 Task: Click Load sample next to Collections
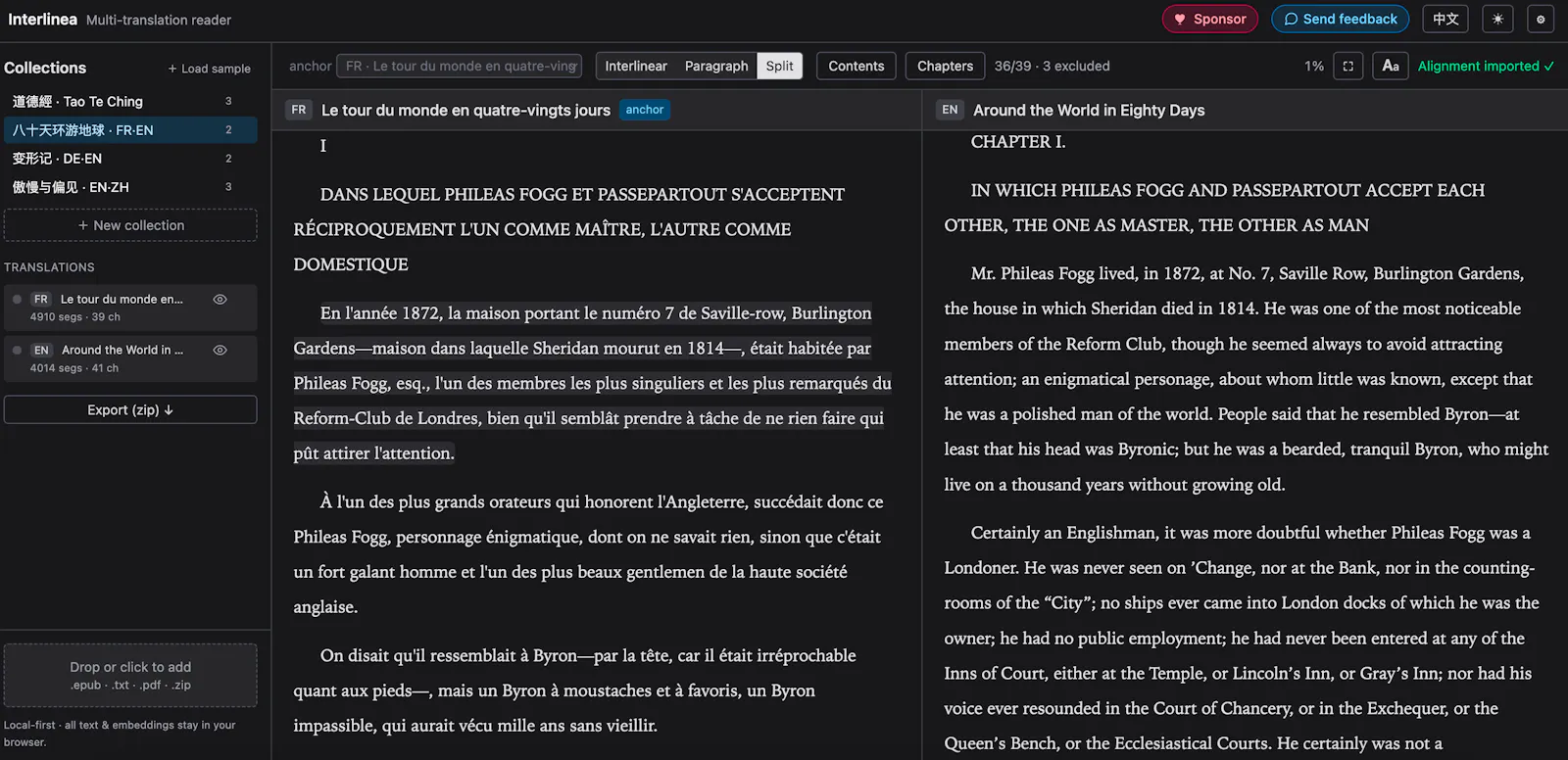tap(209, 69)
